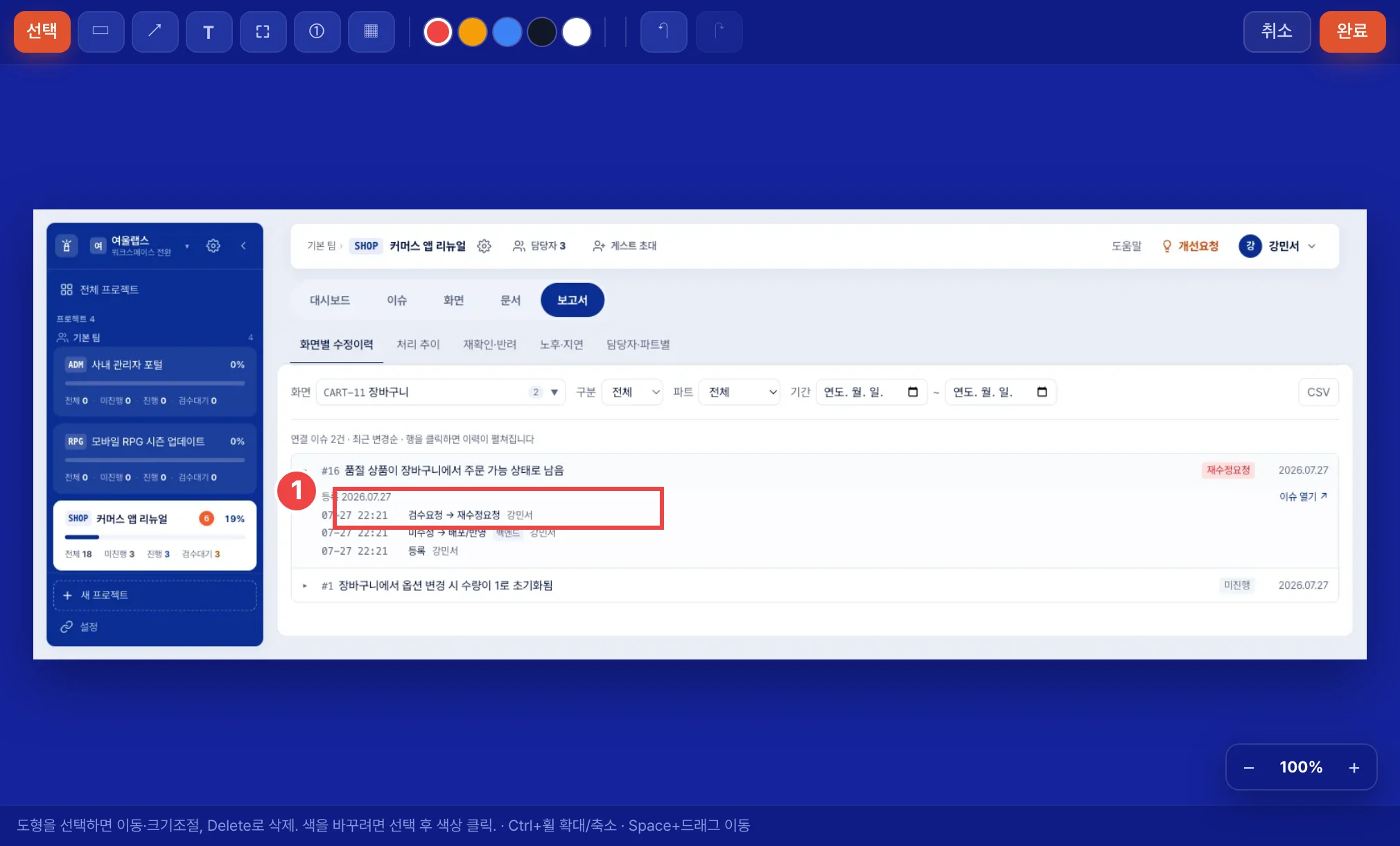
Task: Click the SHOP project progress bar
Action: [x=155, y=537]
